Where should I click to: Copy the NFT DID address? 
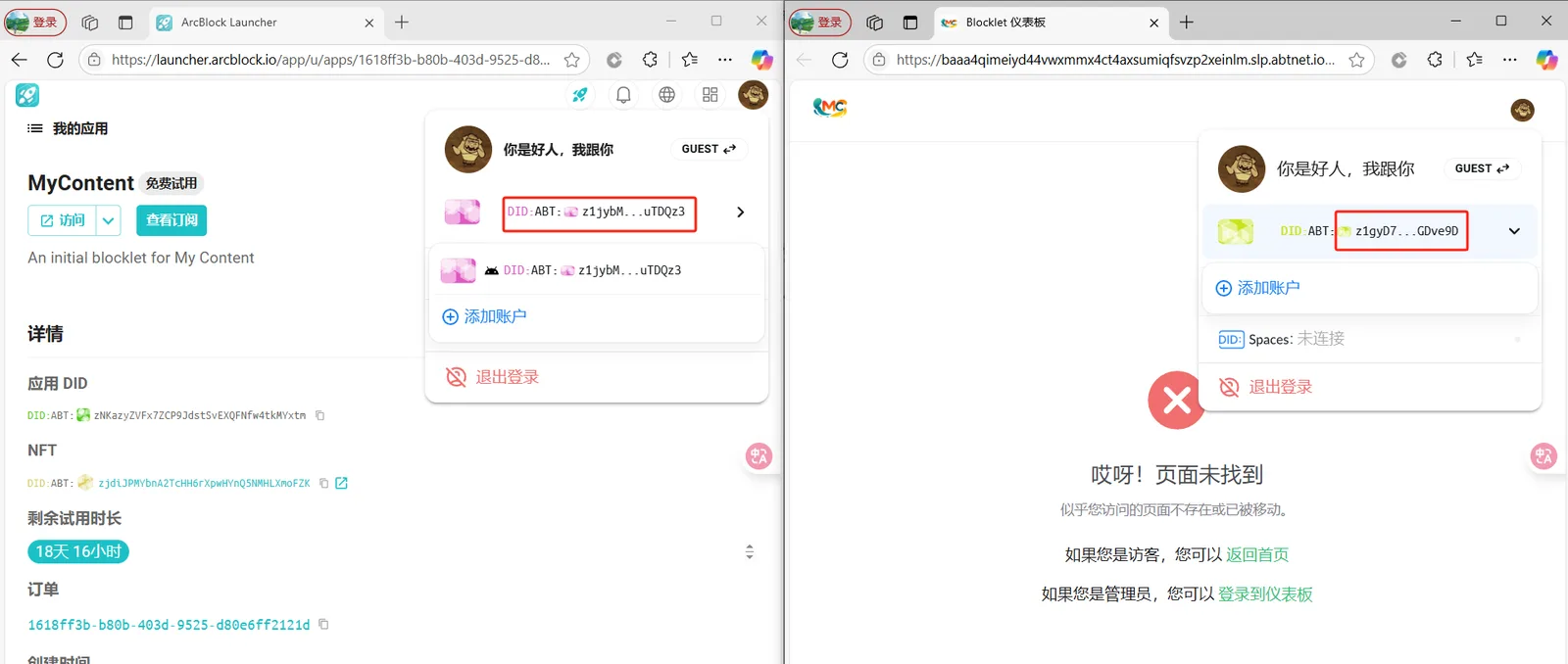(323, 483)
